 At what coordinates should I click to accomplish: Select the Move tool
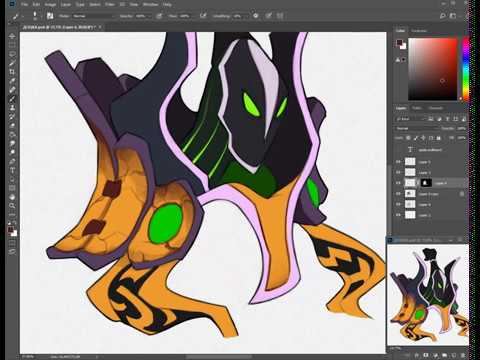tap(12, 36)
